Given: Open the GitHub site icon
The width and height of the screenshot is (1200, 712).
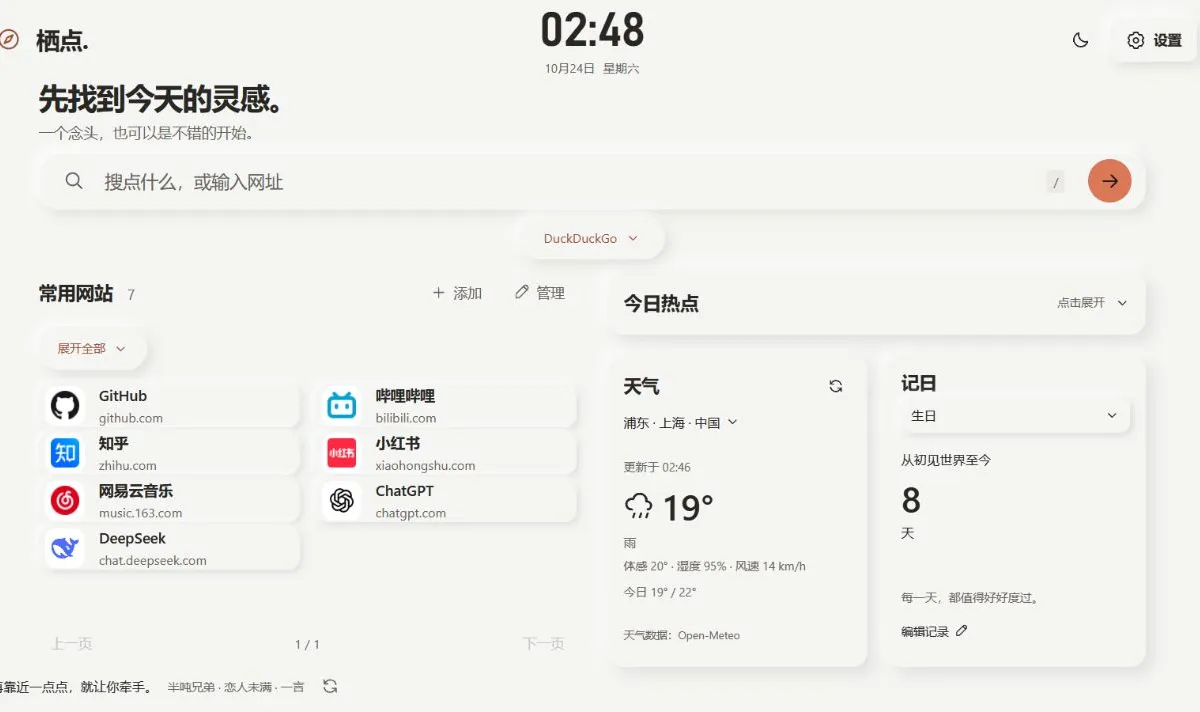Looking at the screenshot, I should click(x=65, y=406).
